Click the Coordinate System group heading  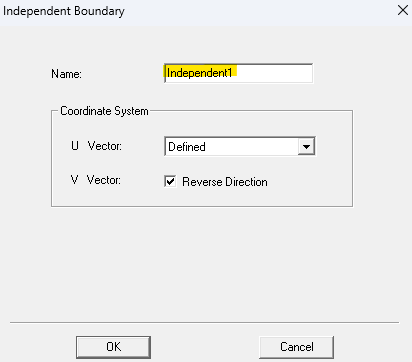[x=104, y=111]
